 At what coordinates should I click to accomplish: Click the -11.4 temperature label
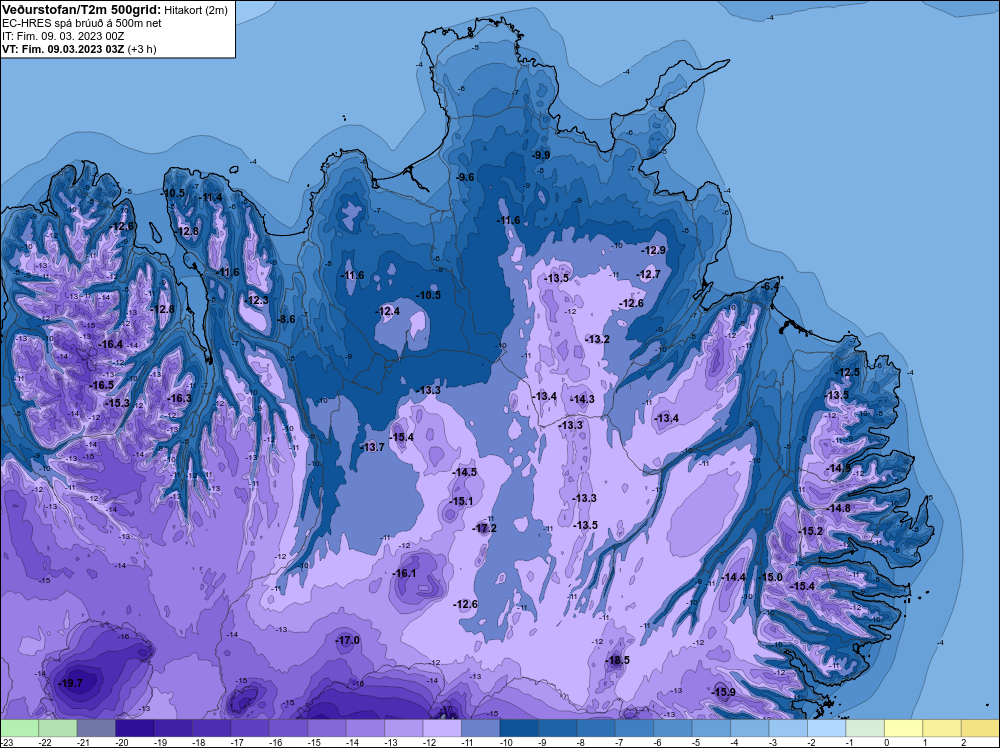(x=210, y=197)
